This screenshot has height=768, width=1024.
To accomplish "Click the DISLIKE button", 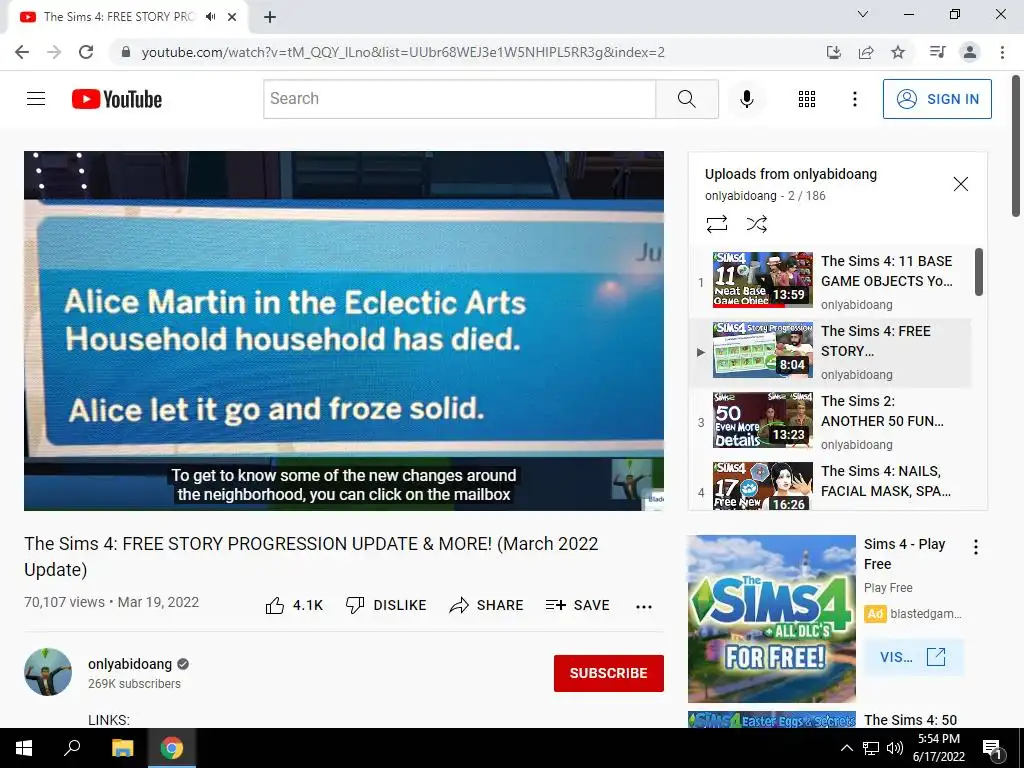I will 386,605.
